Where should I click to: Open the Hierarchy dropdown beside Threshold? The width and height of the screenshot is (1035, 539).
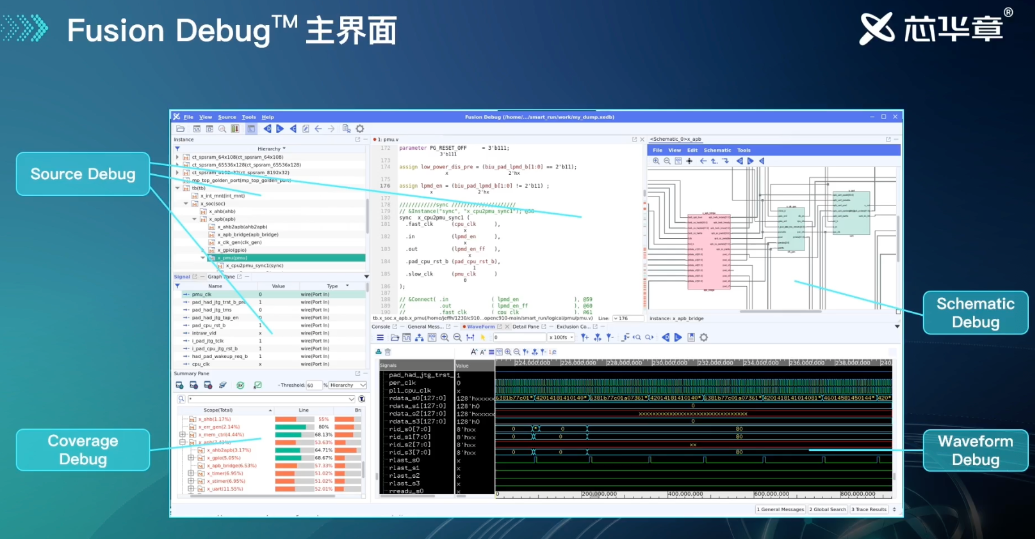tap(347, 385)
